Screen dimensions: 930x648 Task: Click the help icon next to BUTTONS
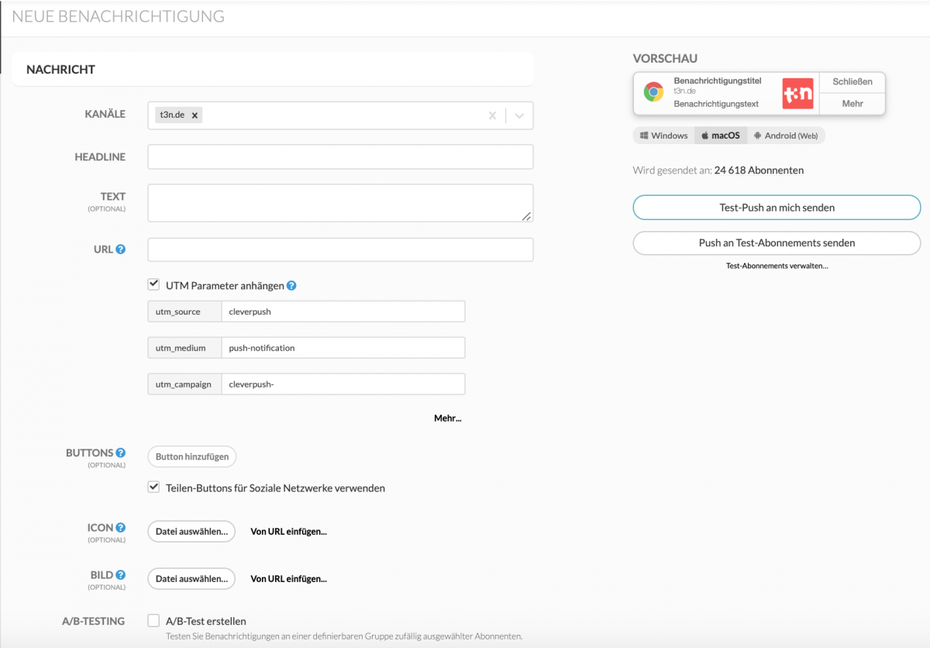pos(121,453)
